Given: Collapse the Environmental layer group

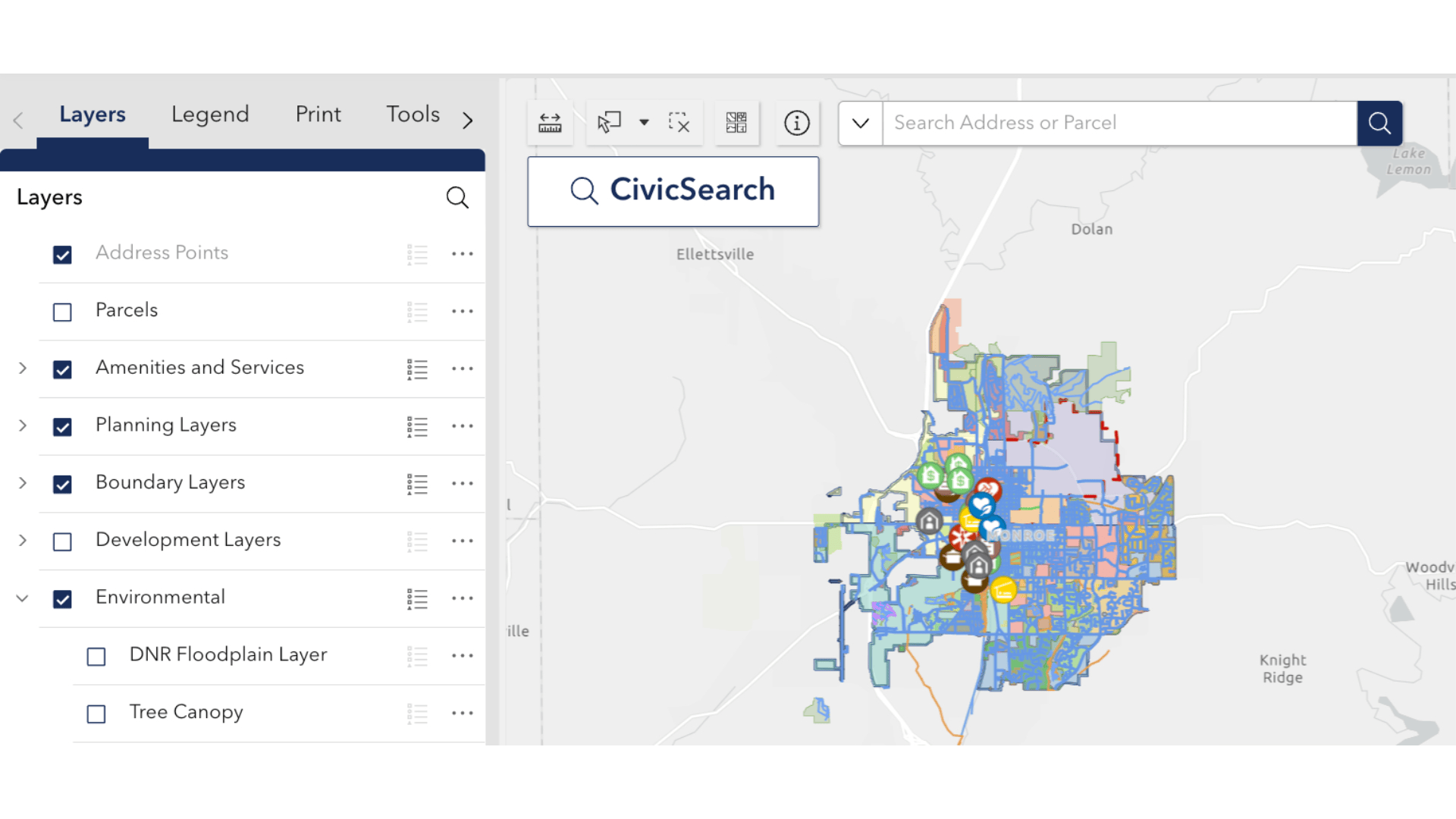Looking at the screenshot, I should click(23, 598).
